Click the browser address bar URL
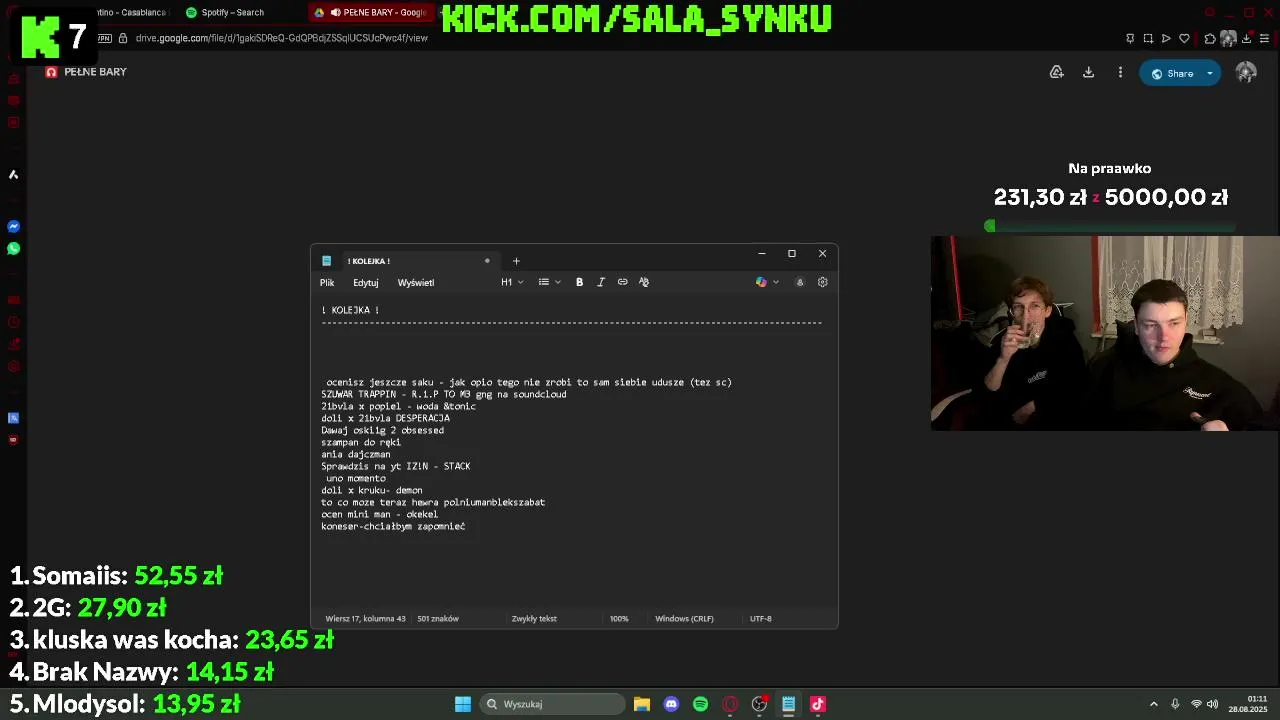This screenshot has width=1280, height=720. tap(282, 38)
